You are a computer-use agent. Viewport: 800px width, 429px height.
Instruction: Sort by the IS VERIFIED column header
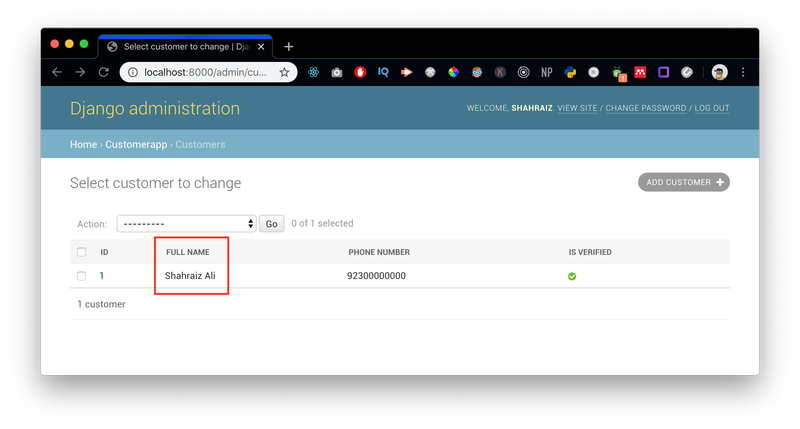tap(590, 252)
